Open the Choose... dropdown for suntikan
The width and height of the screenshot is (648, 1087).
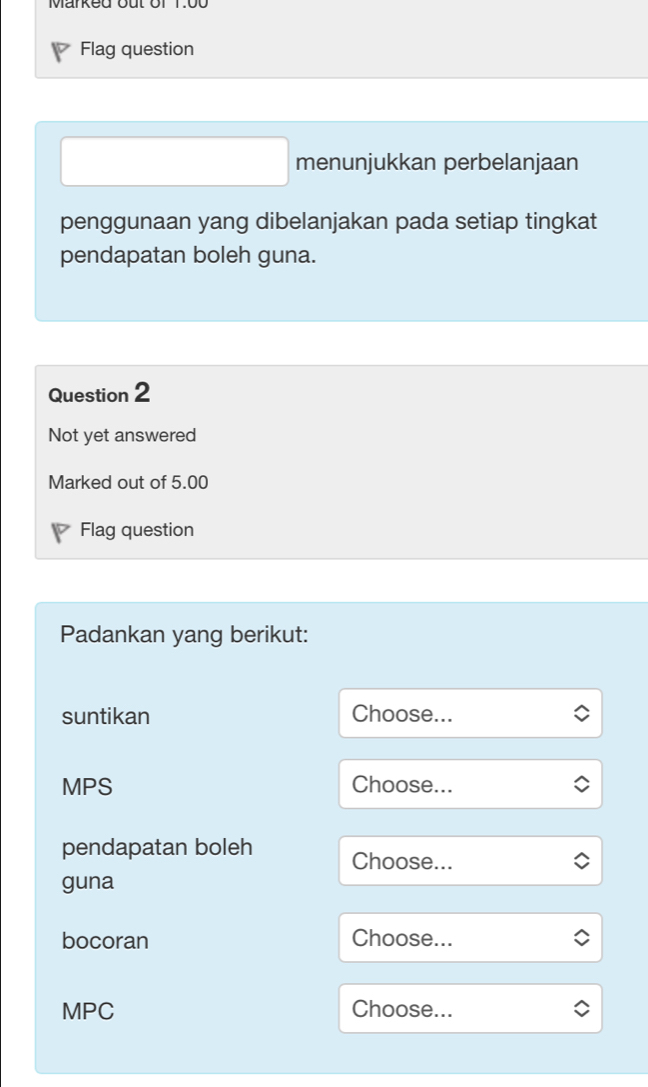[470, 714]
